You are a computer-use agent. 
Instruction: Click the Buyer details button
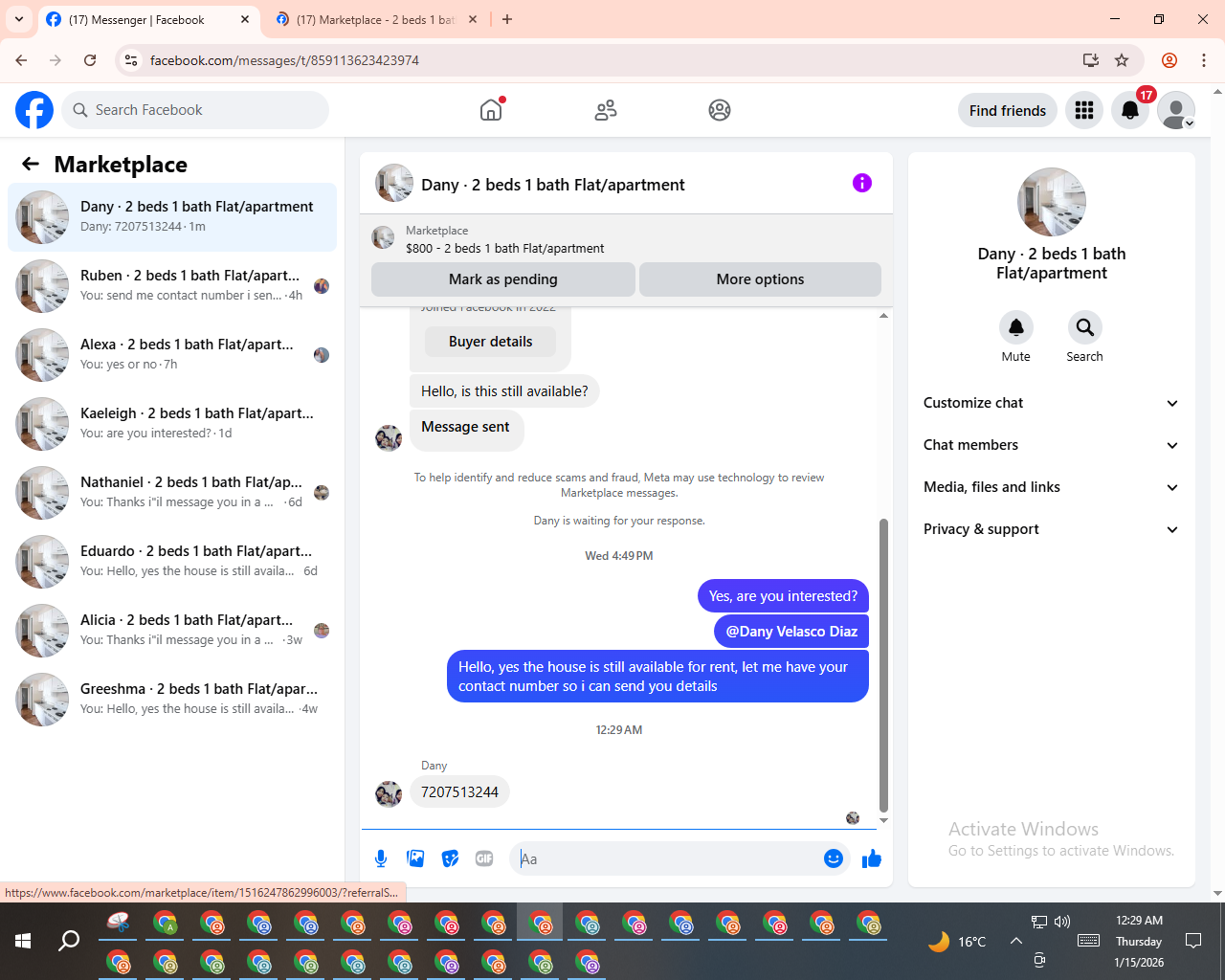coord(490,342)
